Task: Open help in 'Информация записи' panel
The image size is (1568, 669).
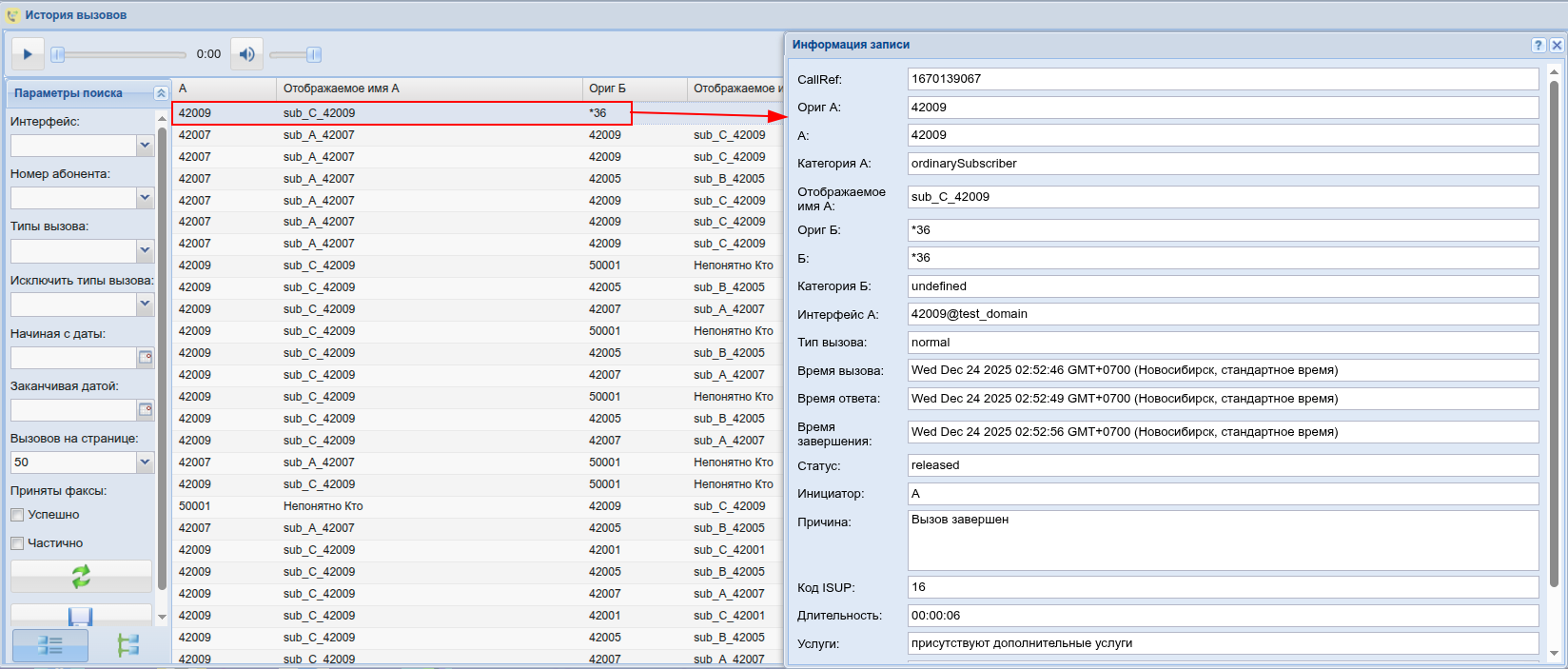Action: [x=1538, y=45]
